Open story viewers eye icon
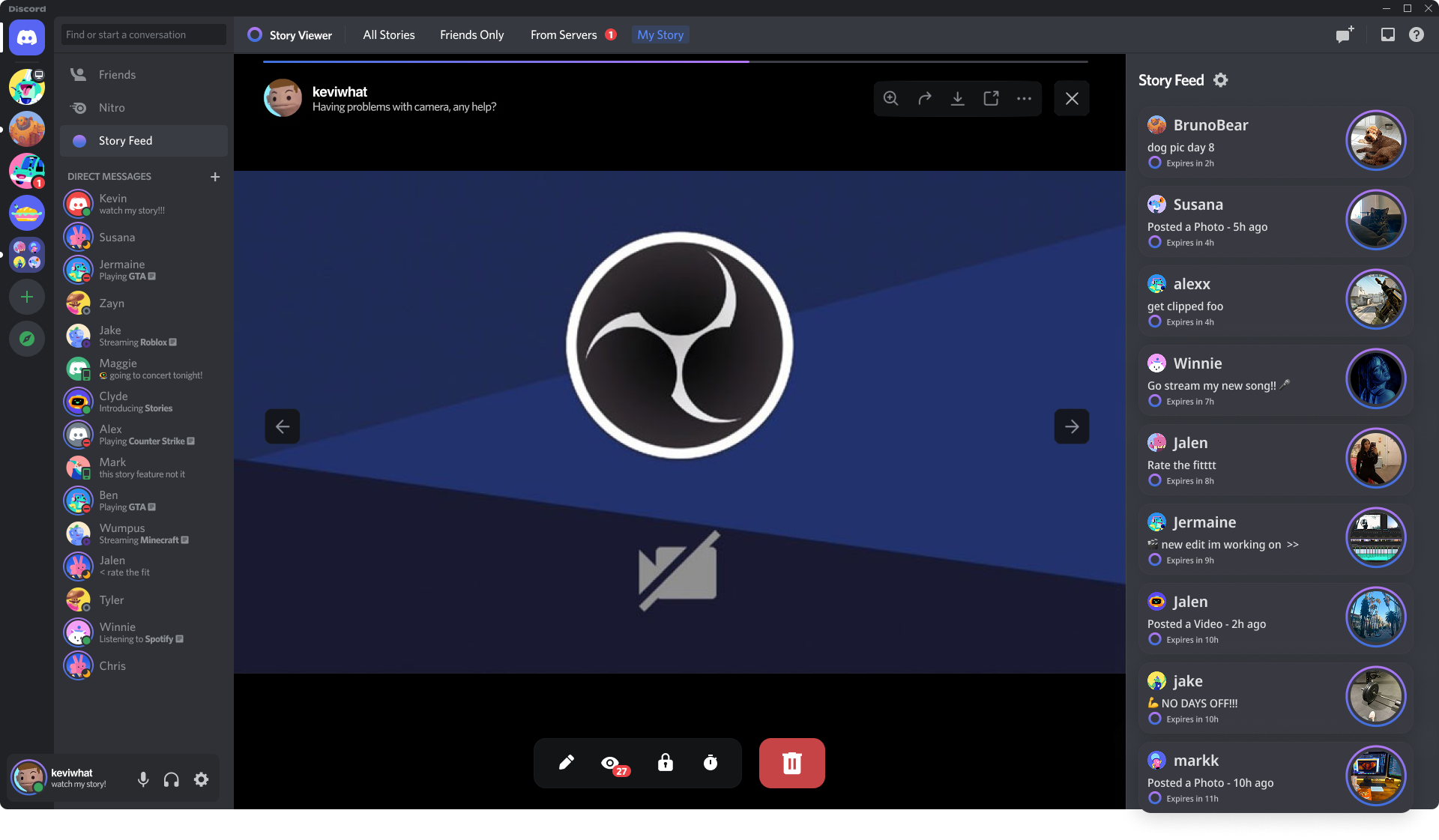Image resolution: width=1439 pixels, height=840 pixels. [611, 763]
